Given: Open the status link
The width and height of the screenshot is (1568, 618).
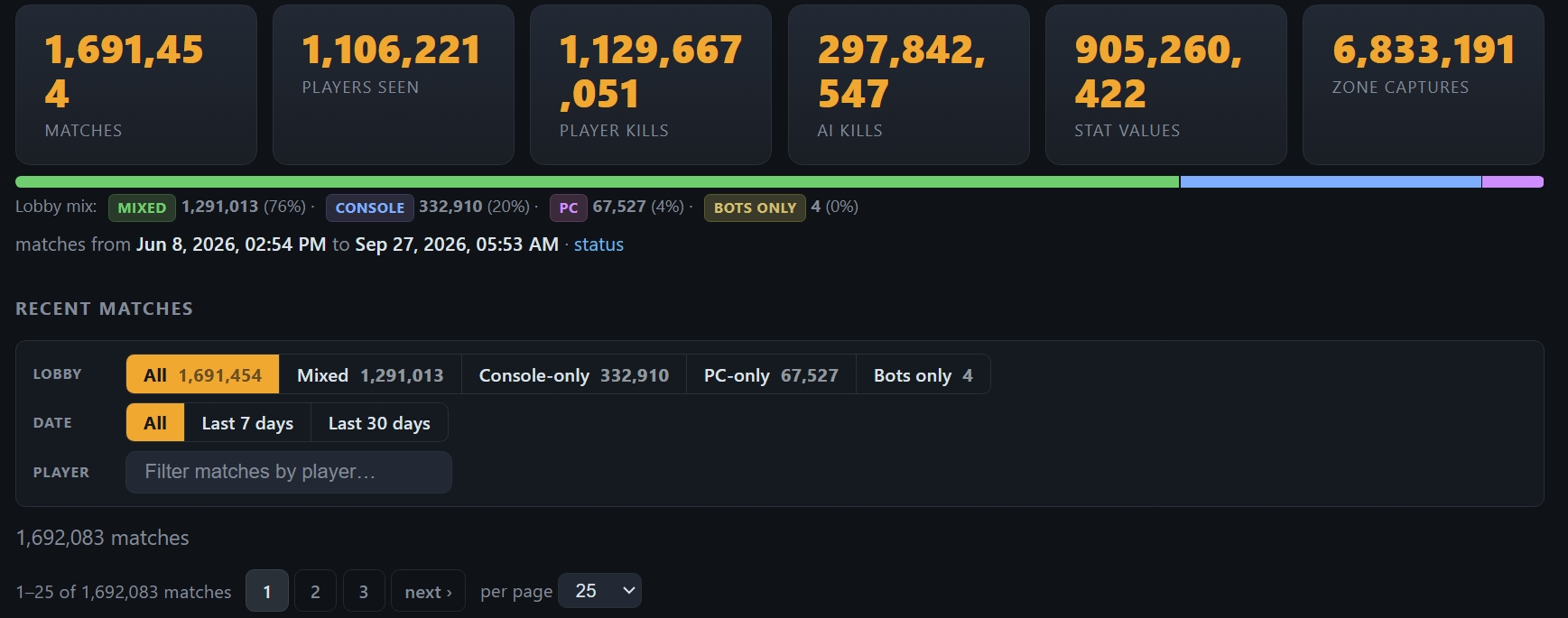Looking at the screenshot, I should point(598,244).
